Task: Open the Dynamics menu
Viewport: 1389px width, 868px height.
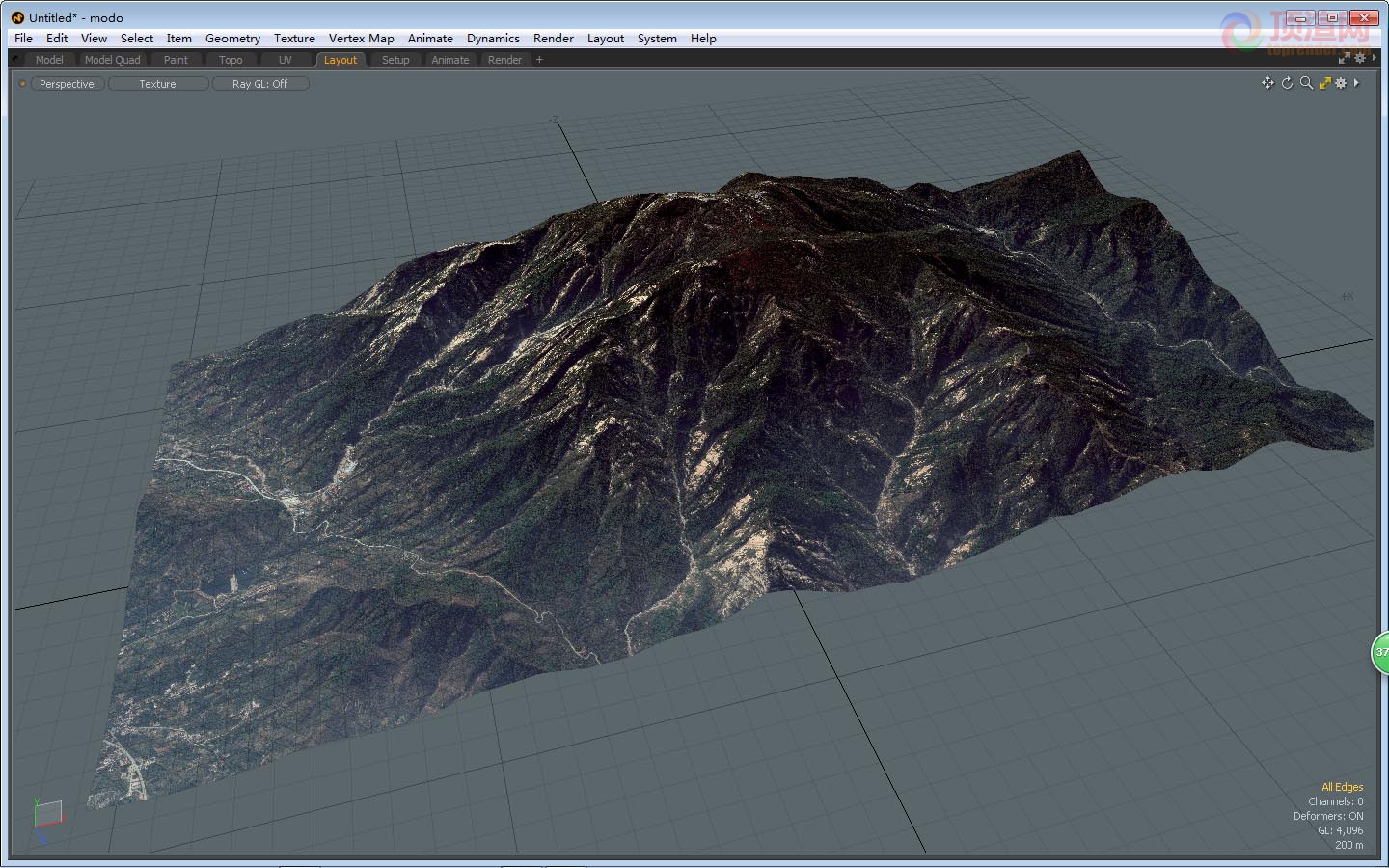Action: (493, 39)
